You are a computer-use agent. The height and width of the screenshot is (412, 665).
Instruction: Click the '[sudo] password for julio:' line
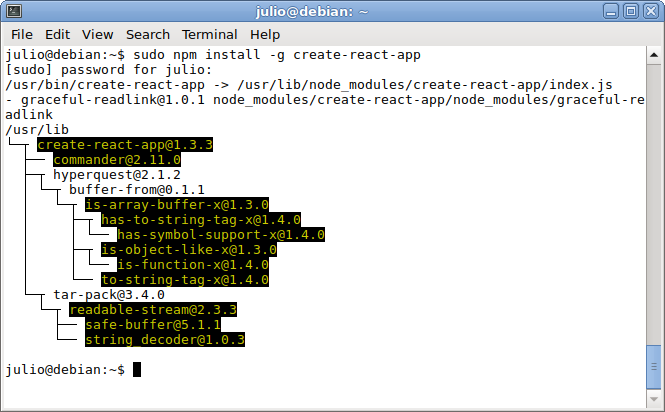(109, 70)
